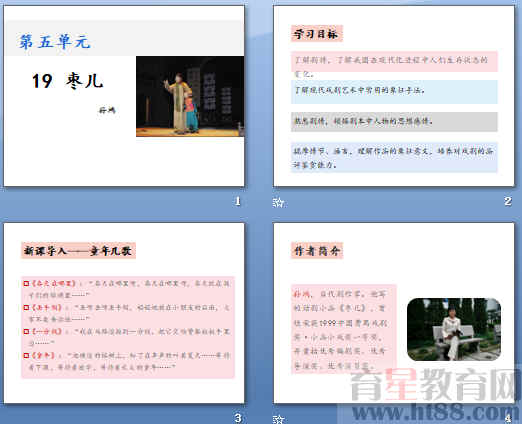Click slide number 3 label
The image size is (522, 424).
238,418
